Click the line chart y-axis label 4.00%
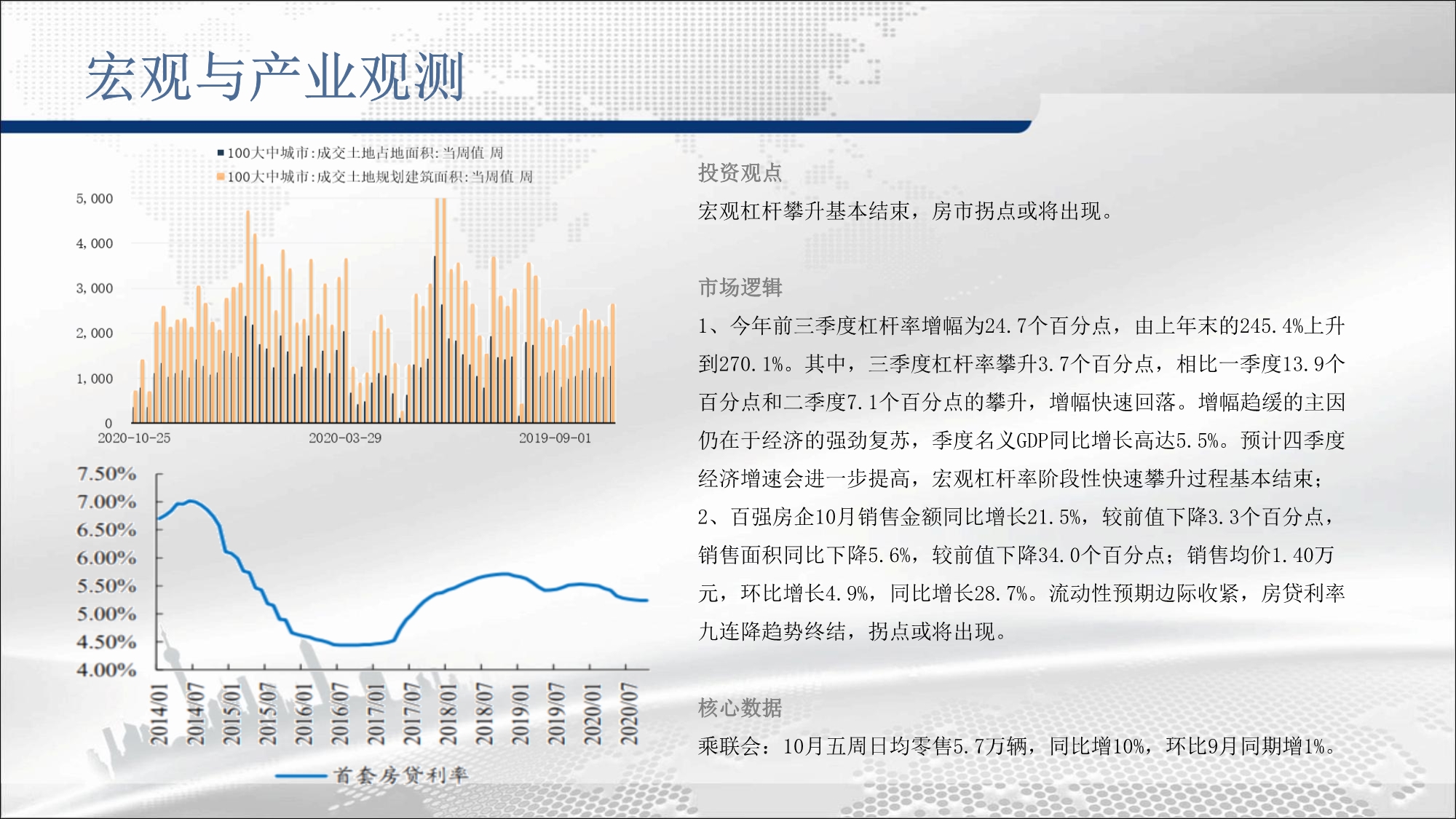 tap(106, 670)
